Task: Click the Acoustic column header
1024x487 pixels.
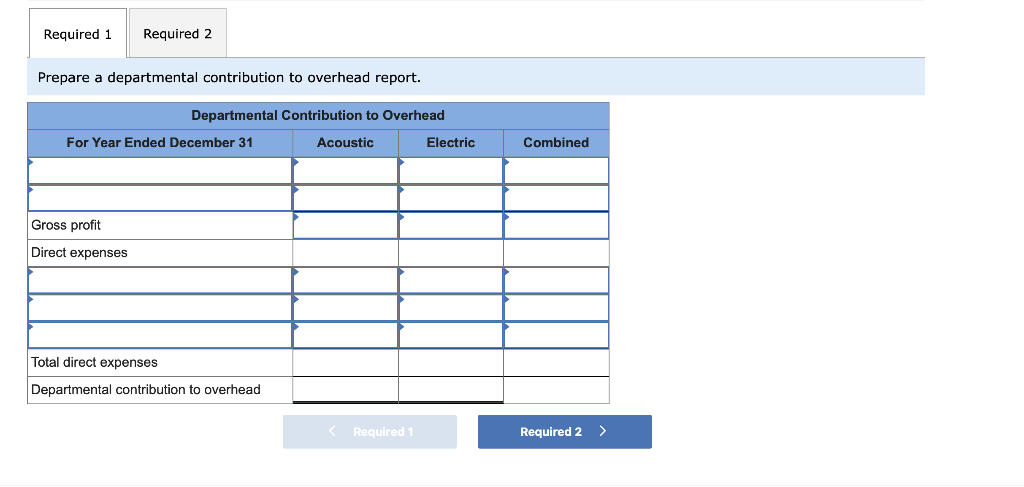Action: 345,142
